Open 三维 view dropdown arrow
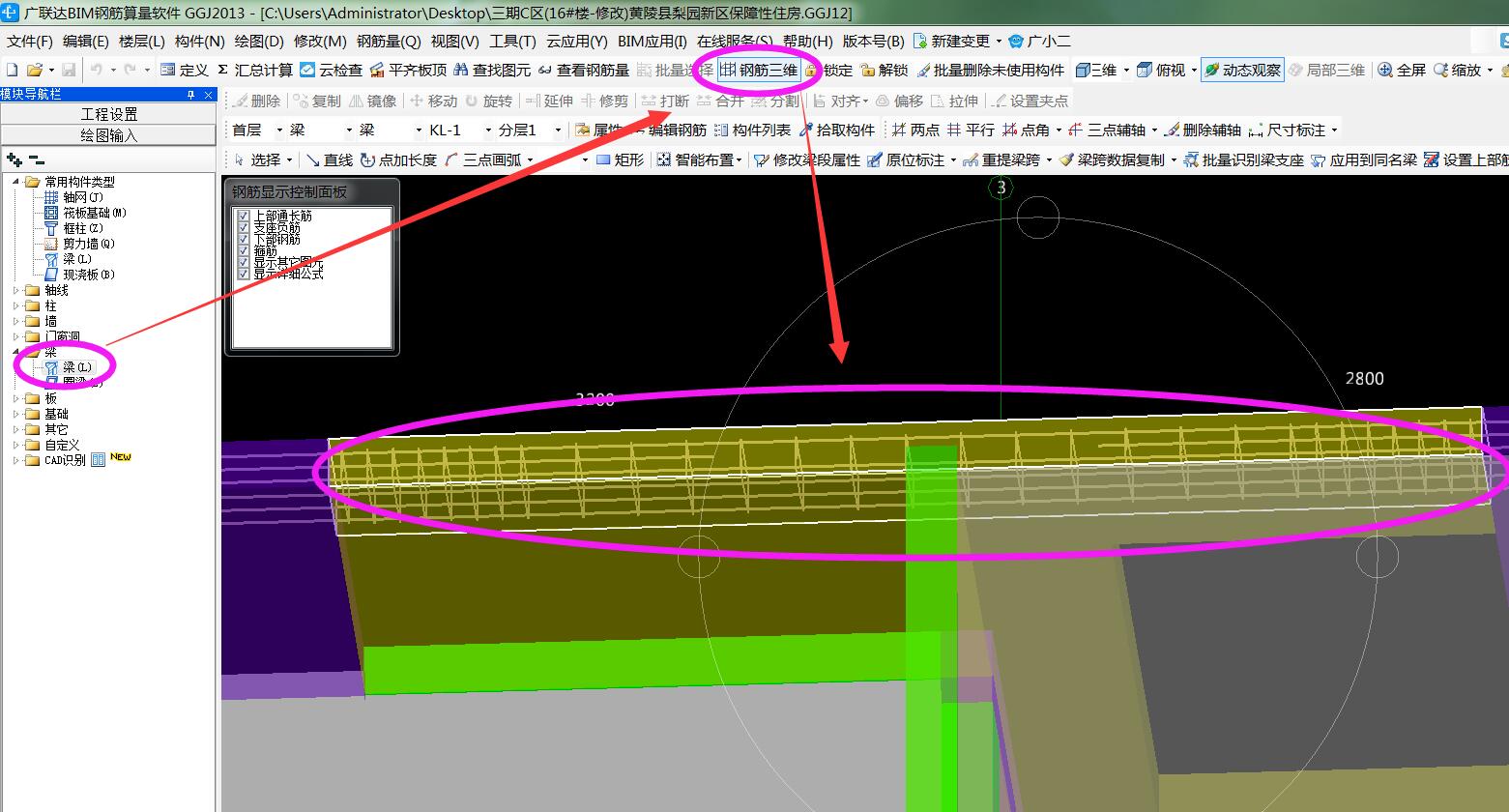This screenshot has height=812, width=1509. (x=1126, y=70)
